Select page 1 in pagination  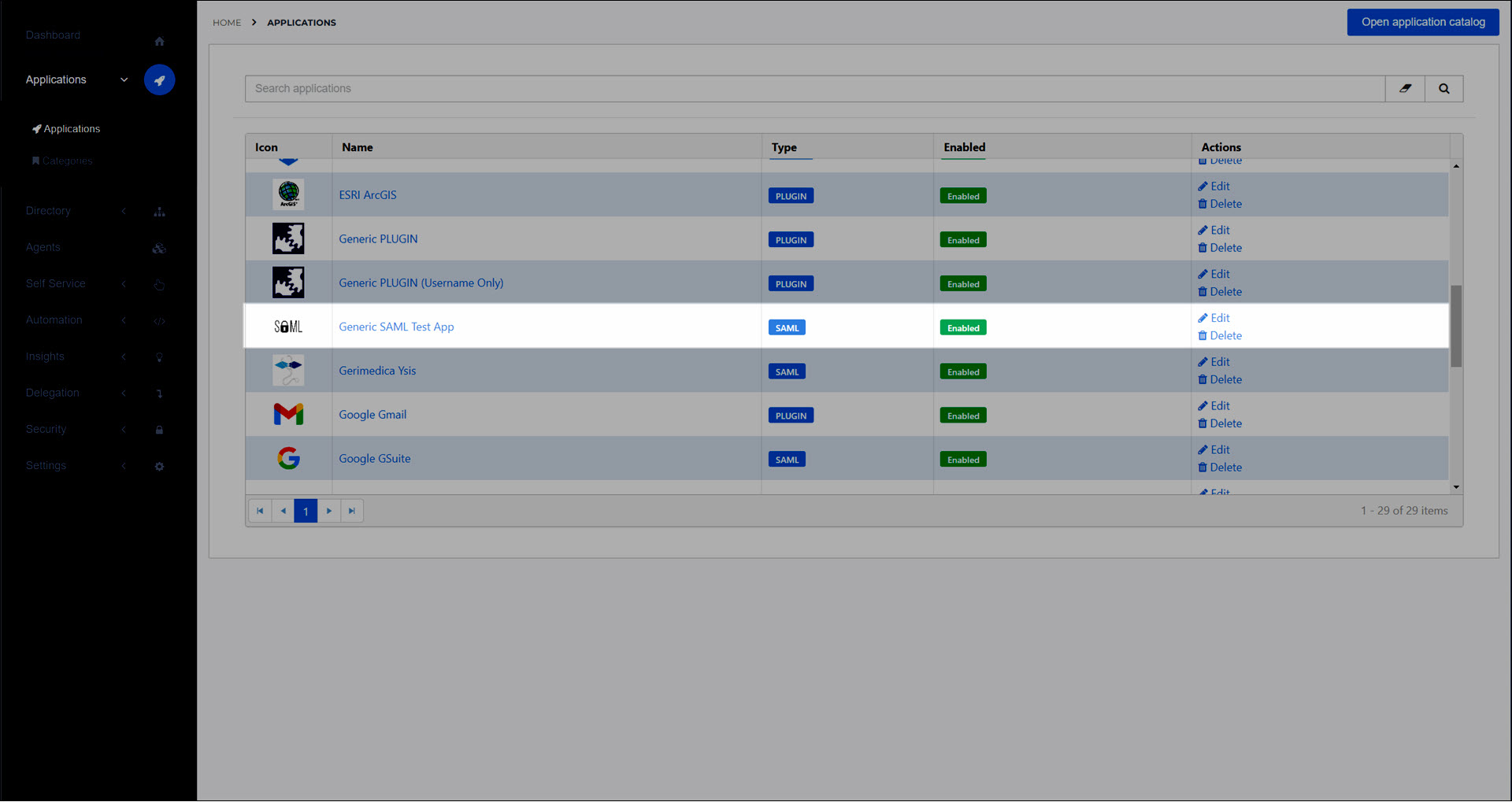(x=306, y=511)
